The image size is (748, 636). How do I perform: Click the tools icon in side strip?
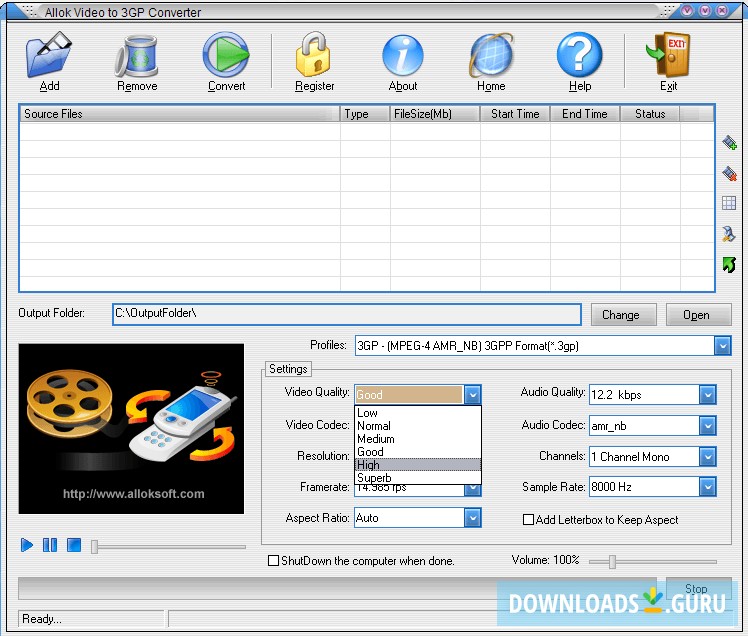tap(728, 234)
